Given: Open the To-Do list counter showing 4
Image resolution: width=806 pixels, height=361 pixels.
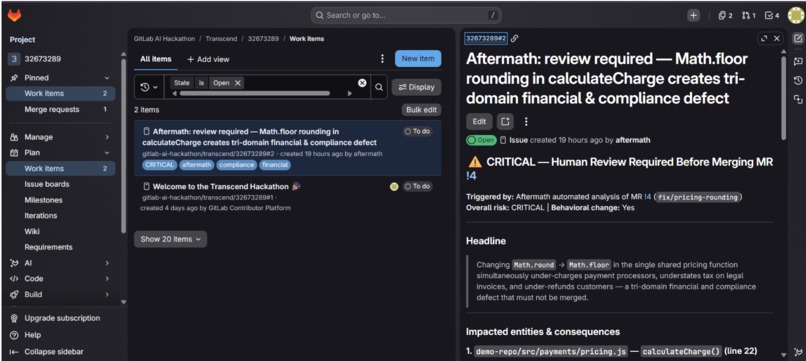Looking at the screenshot, I should tap(772, 16).
